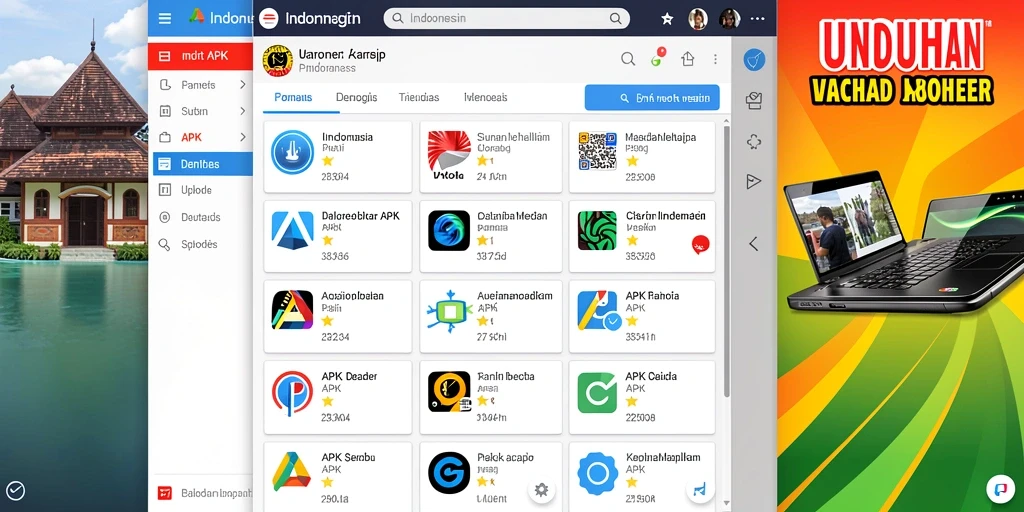The height and width of the screenshot is (512, 1024).
Task: Click the puzzle-piece icon in the right strip
Action: coord(754,141)
